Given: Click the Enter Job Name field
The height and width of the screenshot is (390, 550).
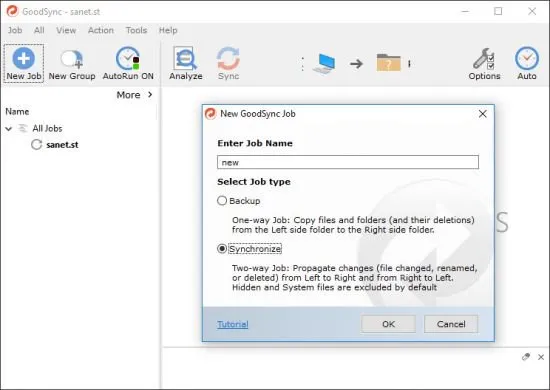Looking at the screenshot, I should coord(348,162).
